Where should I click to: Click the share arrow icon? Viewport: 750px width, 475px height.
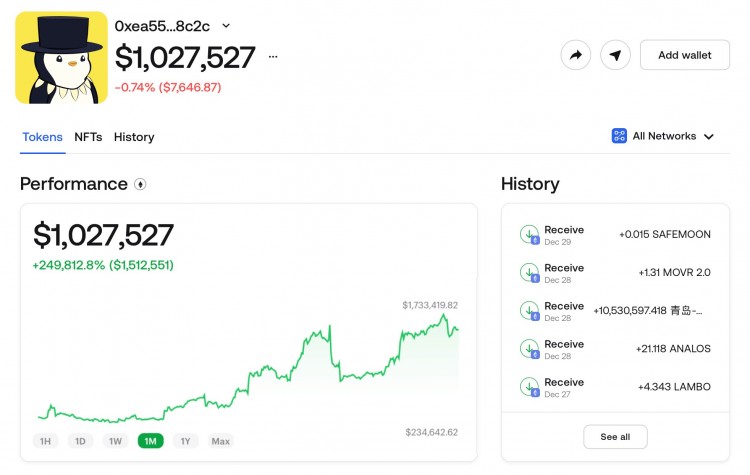(575, 55)
